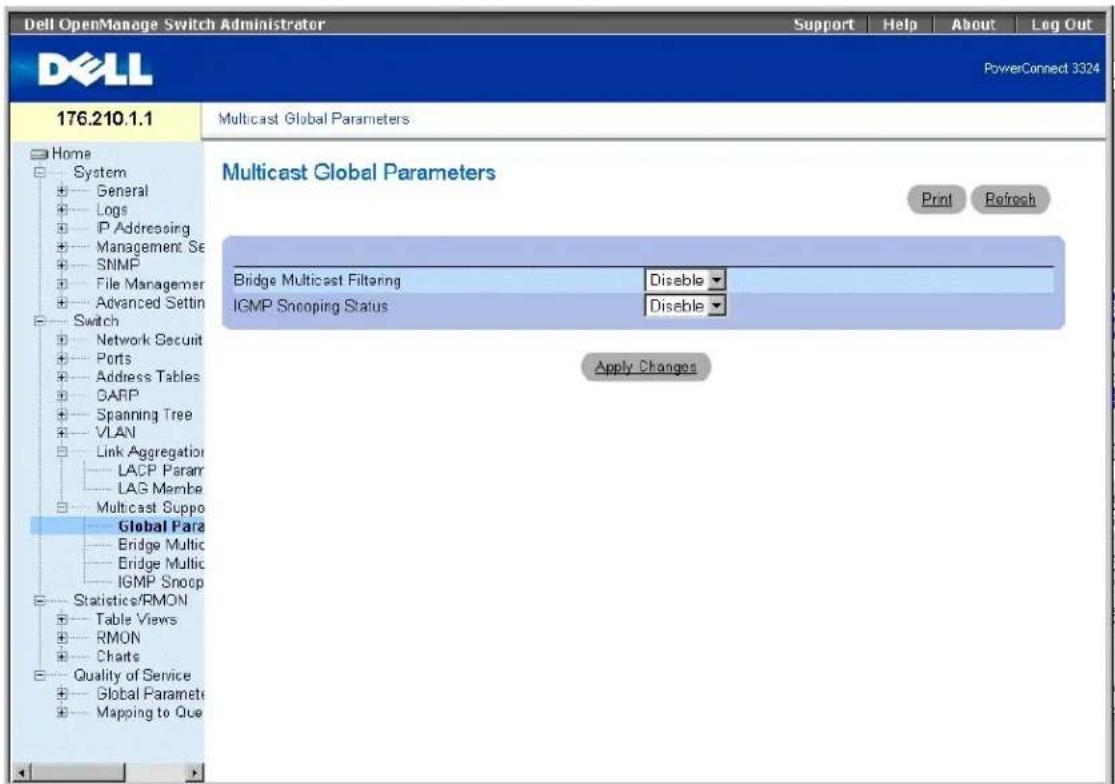
Task: Expand the Logs node
Action: (63, 210)
